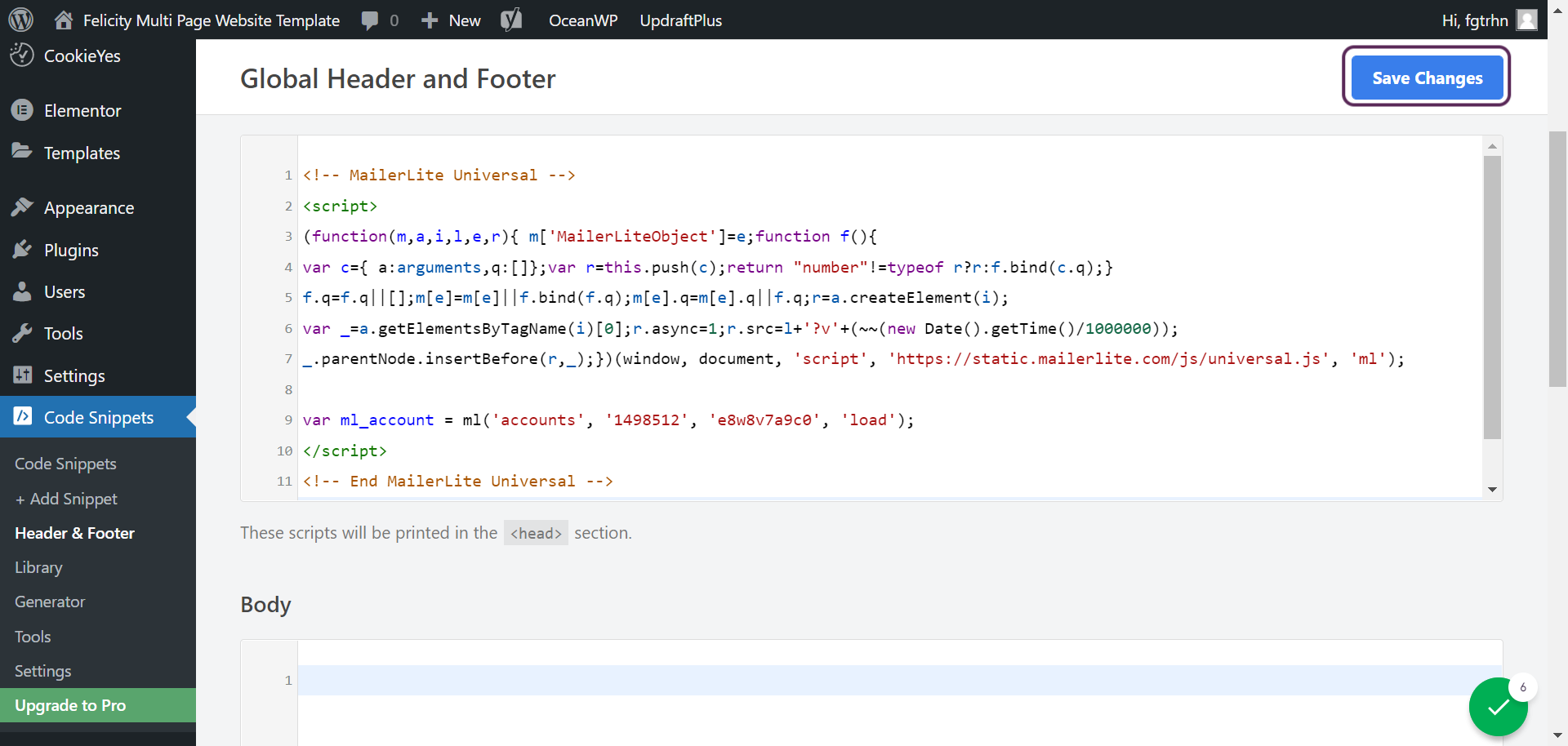Select the Header & Footer submenu item
1568x746 pixels.
pyautogui.click(x=74, y=533)
